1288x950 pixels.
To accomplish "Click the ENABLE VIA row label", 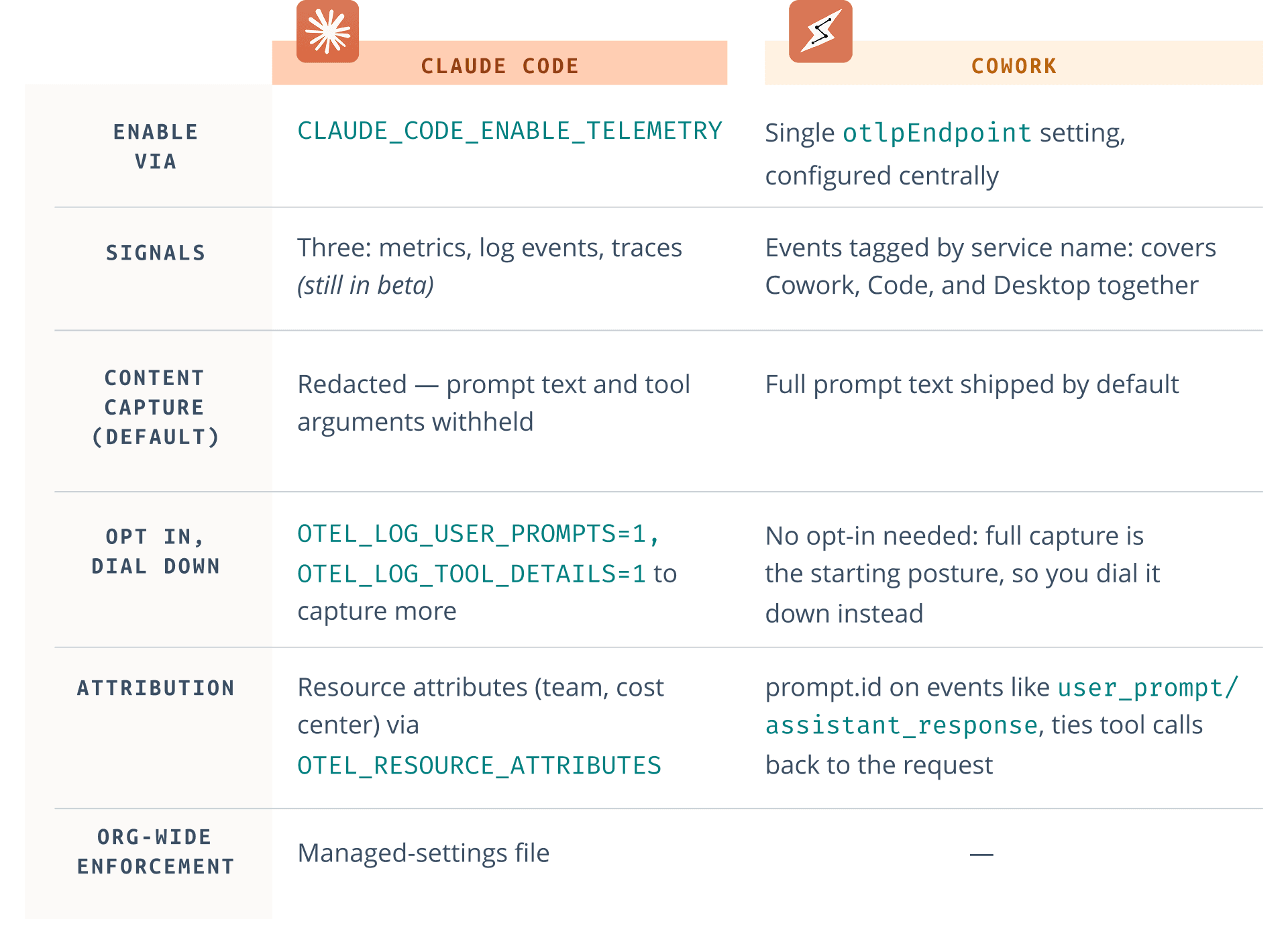I will click(156, 146).
